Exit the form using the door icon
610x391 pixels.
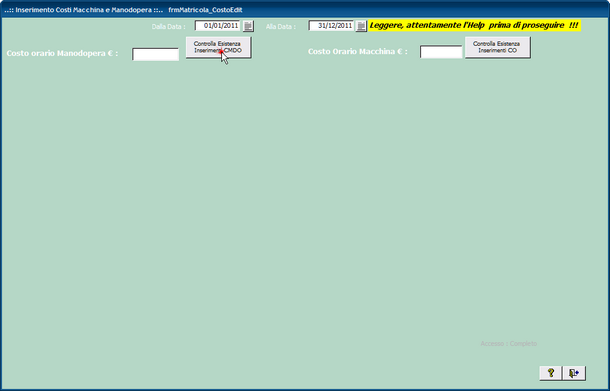(574, 373)
